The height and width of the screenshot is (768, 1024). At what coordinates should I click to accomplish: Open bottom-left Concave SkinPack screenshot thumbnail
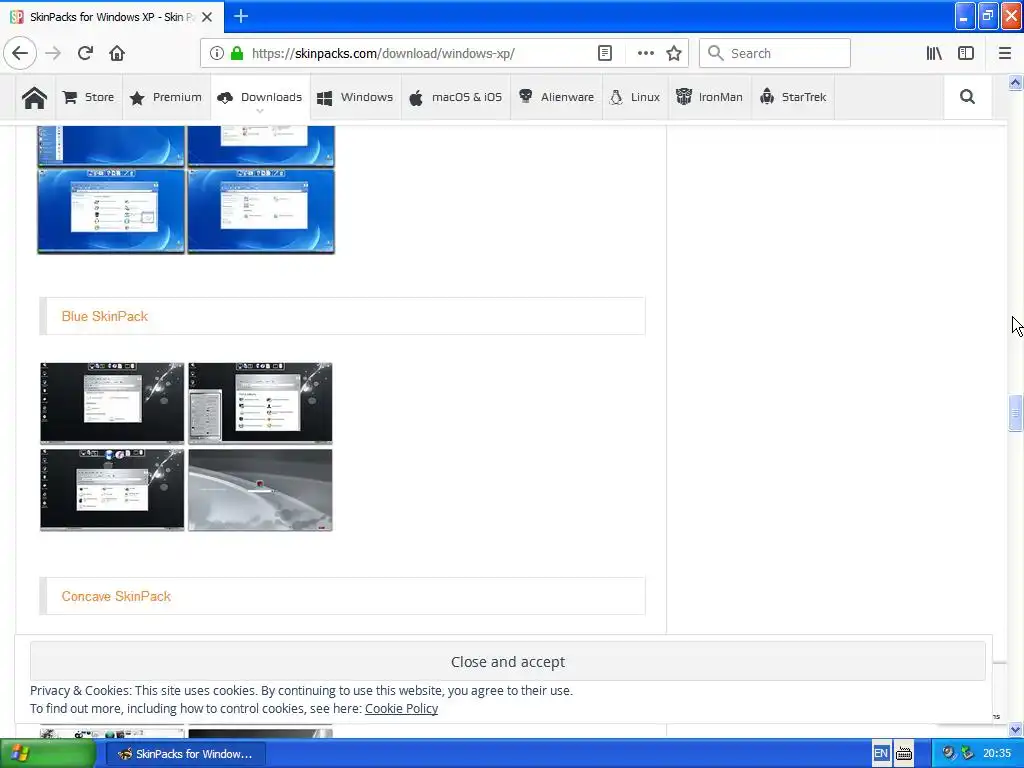(x=112, y=490)
